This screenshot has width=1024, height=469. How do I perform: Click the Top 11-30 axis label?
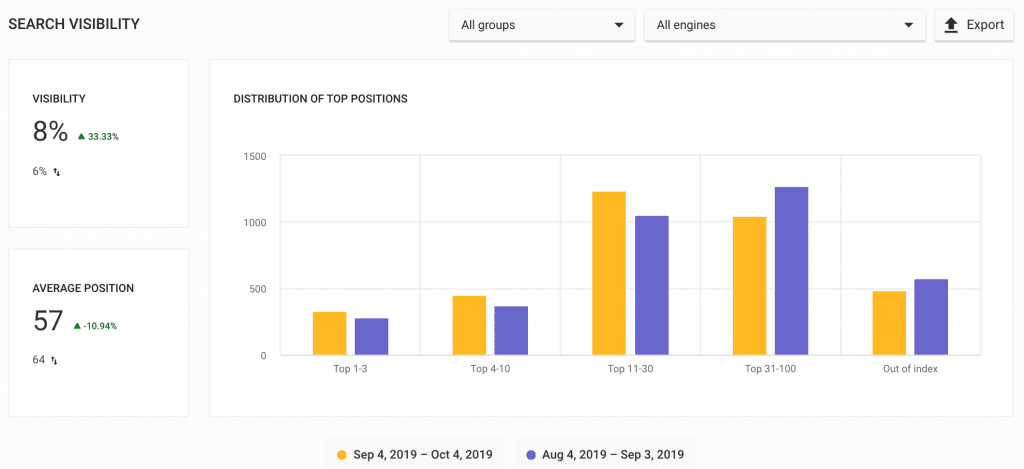(630, 368)
